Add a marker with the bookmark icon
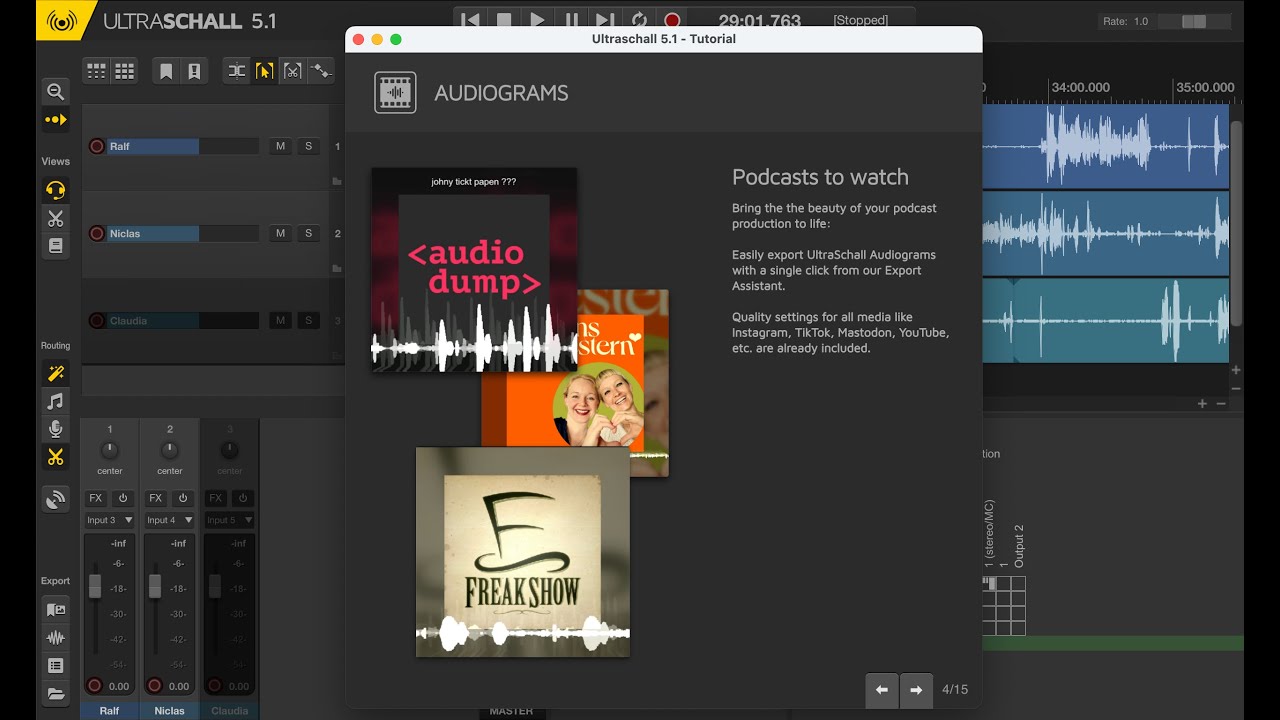The width and height of the screenshot is (1280, 720). click(x=166, y=71)
